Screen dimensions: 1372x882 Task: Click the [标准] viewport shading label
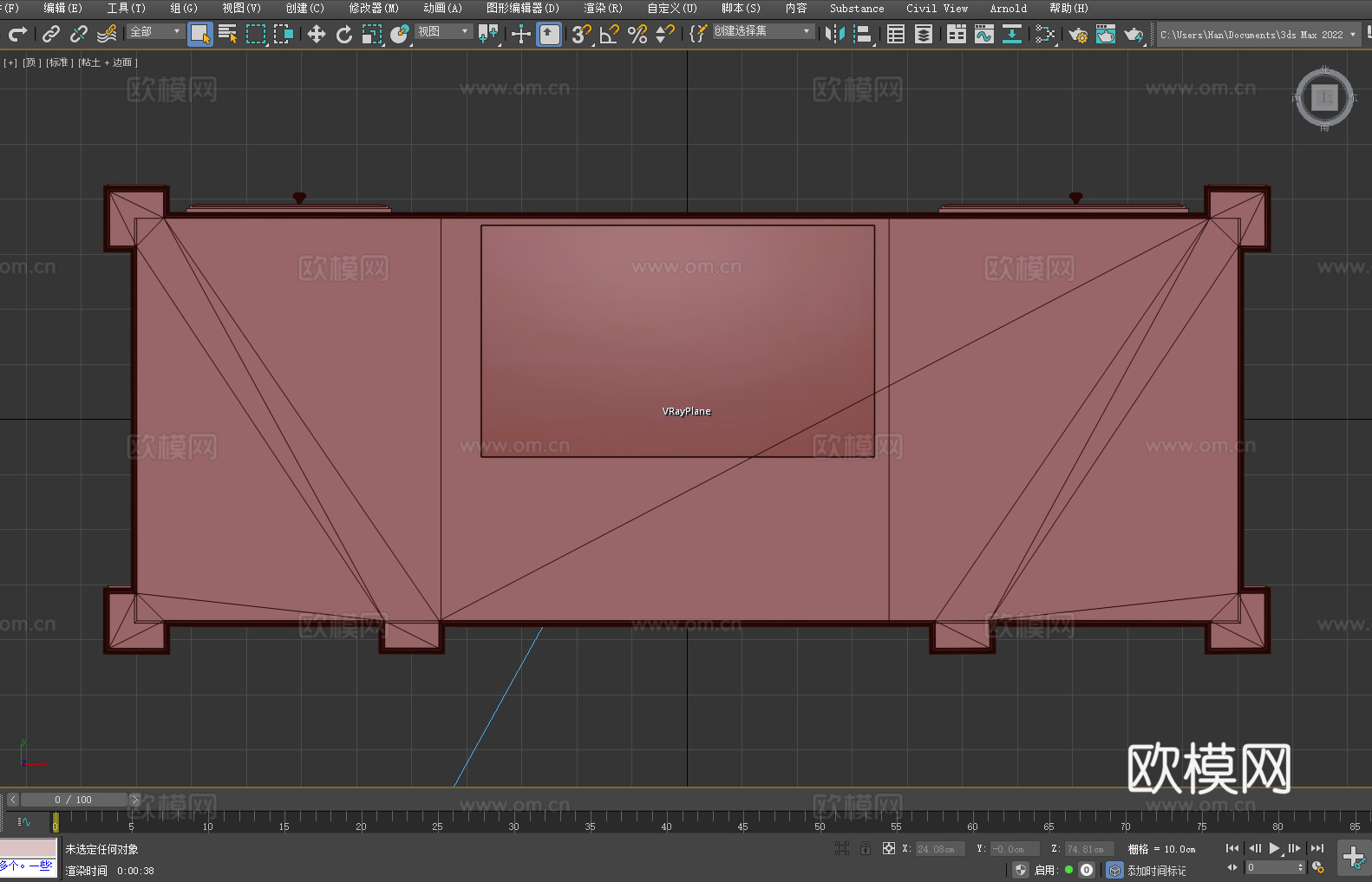coord(60,62)
